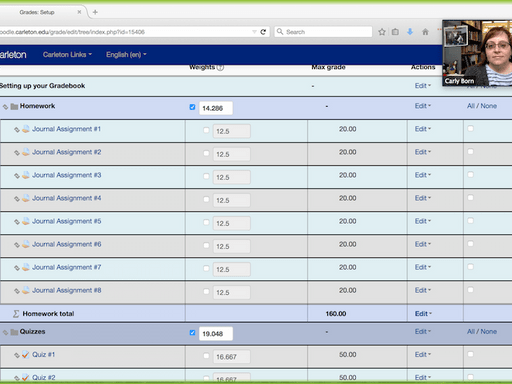
Task: Click the Quiz #1 checkmark icon
Action: coord(26,355)
